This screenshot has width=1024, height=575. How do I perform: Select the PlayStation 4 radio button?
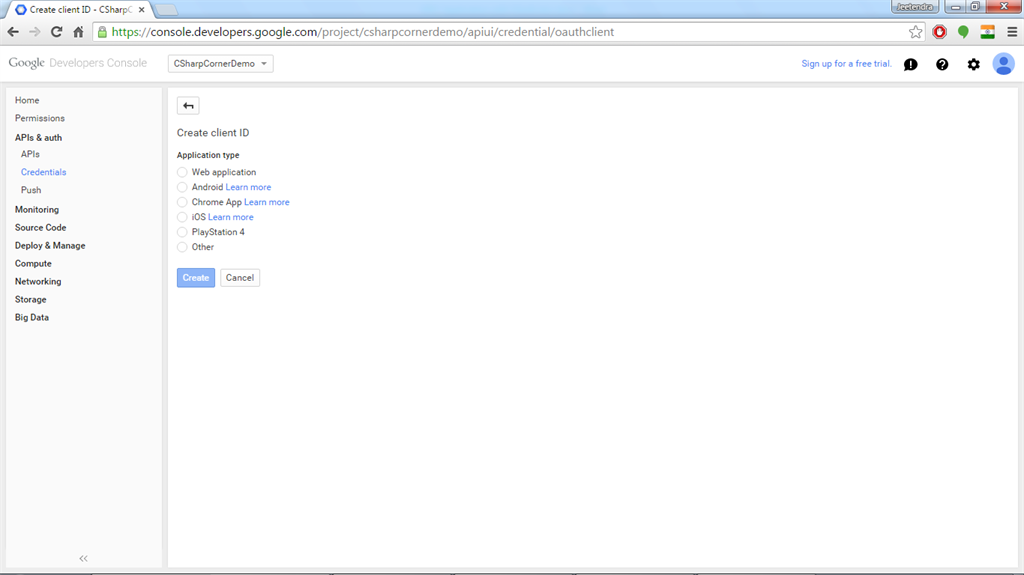[182, 233]
